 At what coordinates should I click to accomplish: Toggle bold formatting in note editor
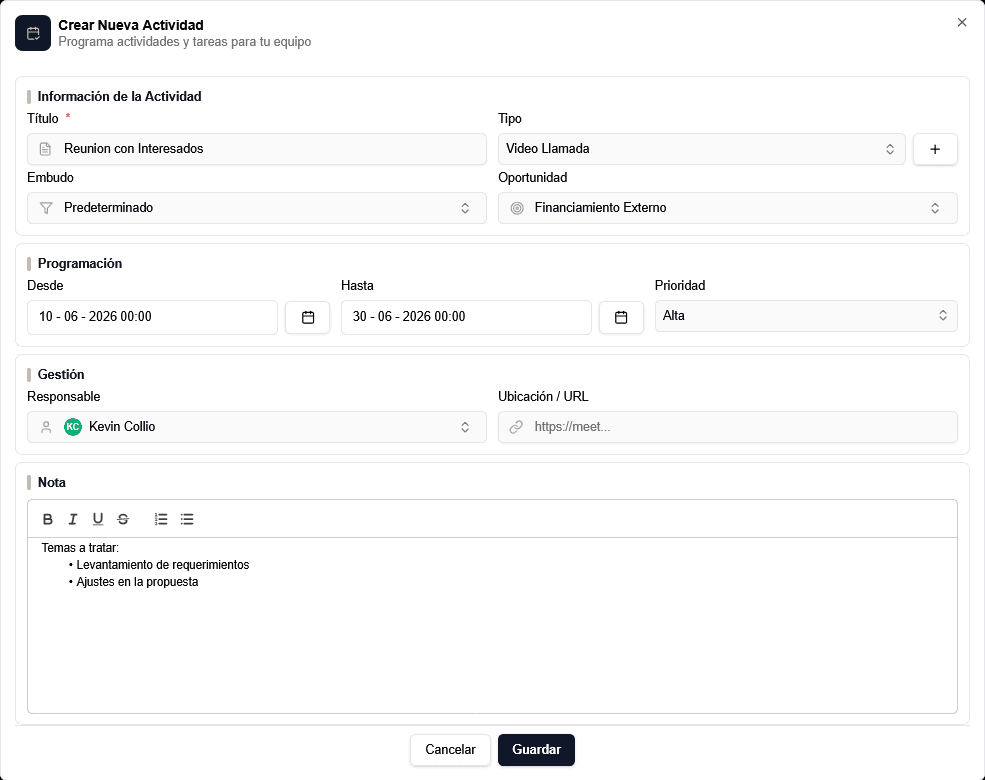pos(48,519)
